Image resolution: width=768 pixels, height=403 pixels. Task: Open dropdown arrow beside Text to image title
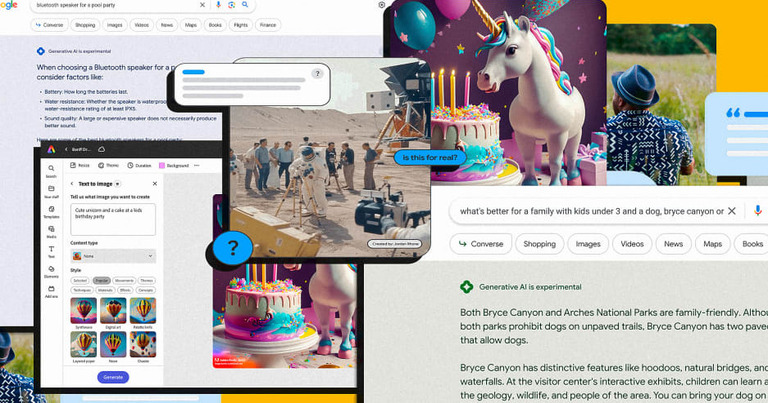tap(118, 184)
